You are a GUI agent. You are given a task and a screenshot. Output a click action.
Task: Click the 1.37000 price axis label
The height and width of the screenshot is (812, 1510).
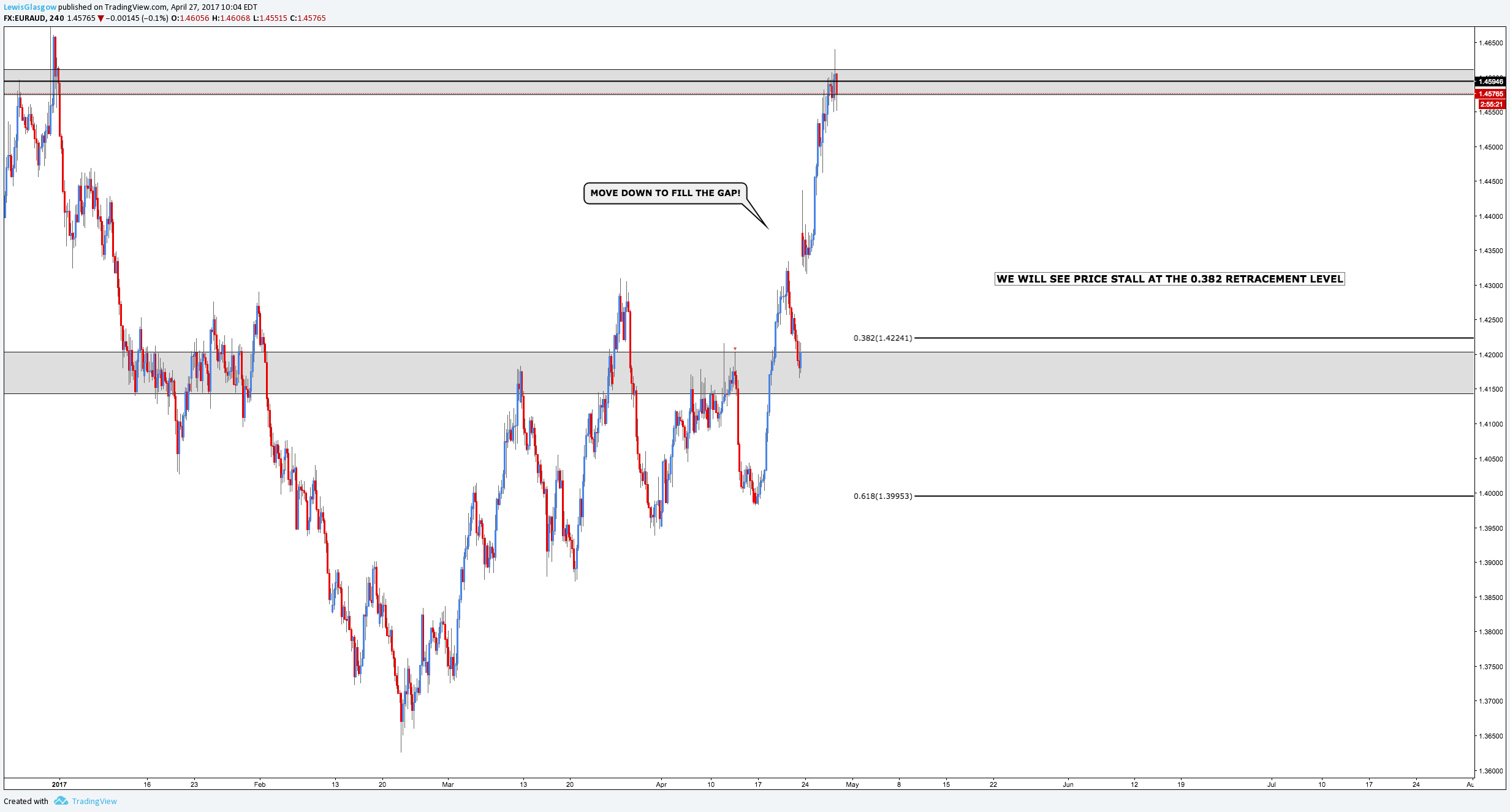pyautogui.click(x=1491, y=701)
